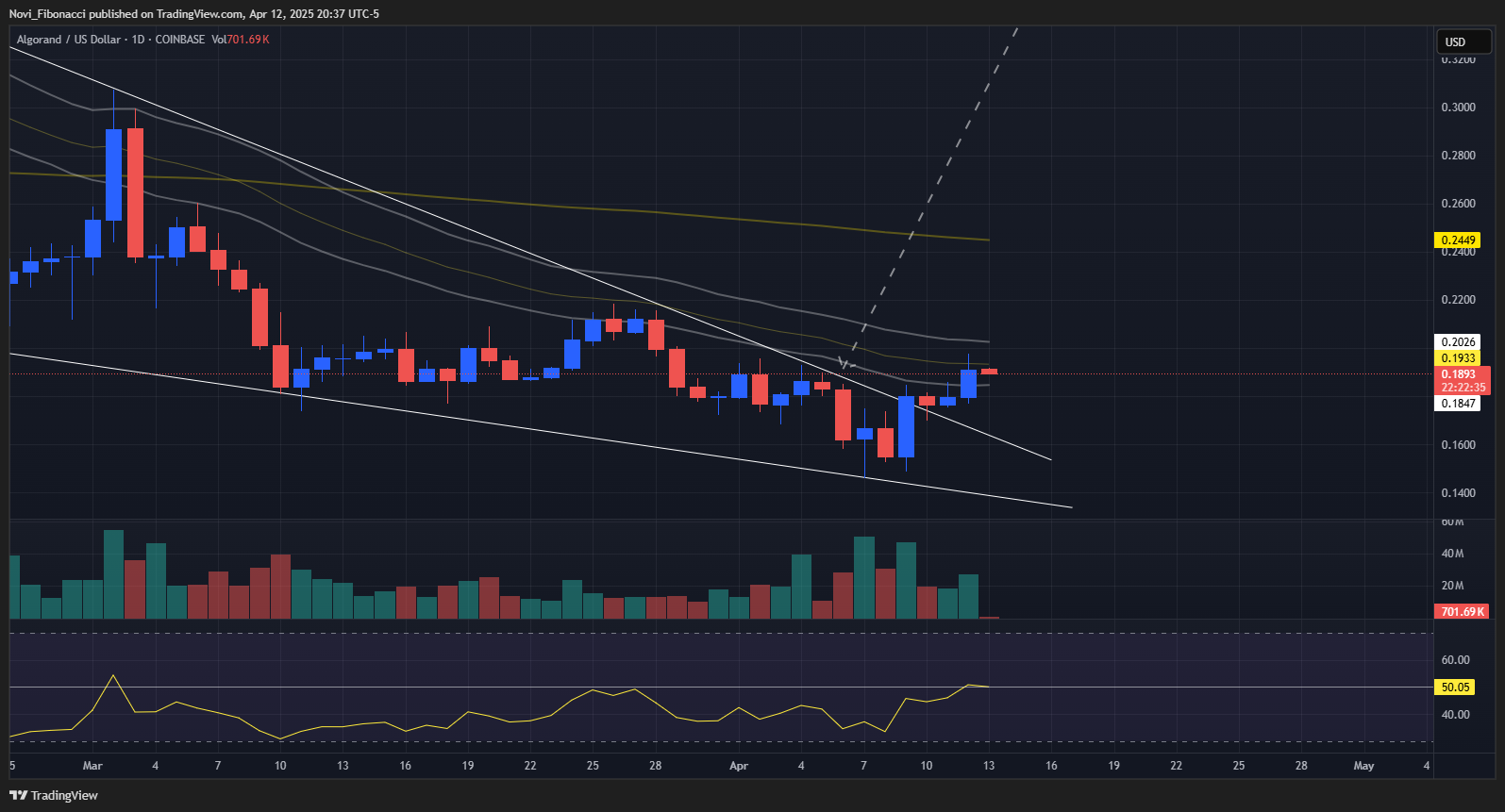Click the 0.2200 price axis tick
The width and height of the screenshot is (1505, 812).
[x=1458, y=300]
